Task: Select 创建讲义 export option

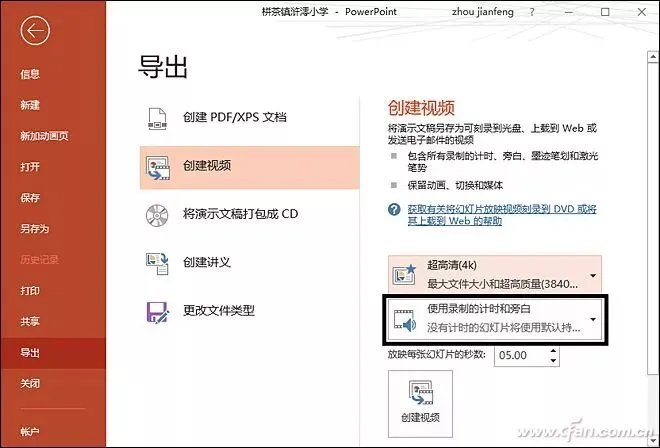Action: (250, 263)
